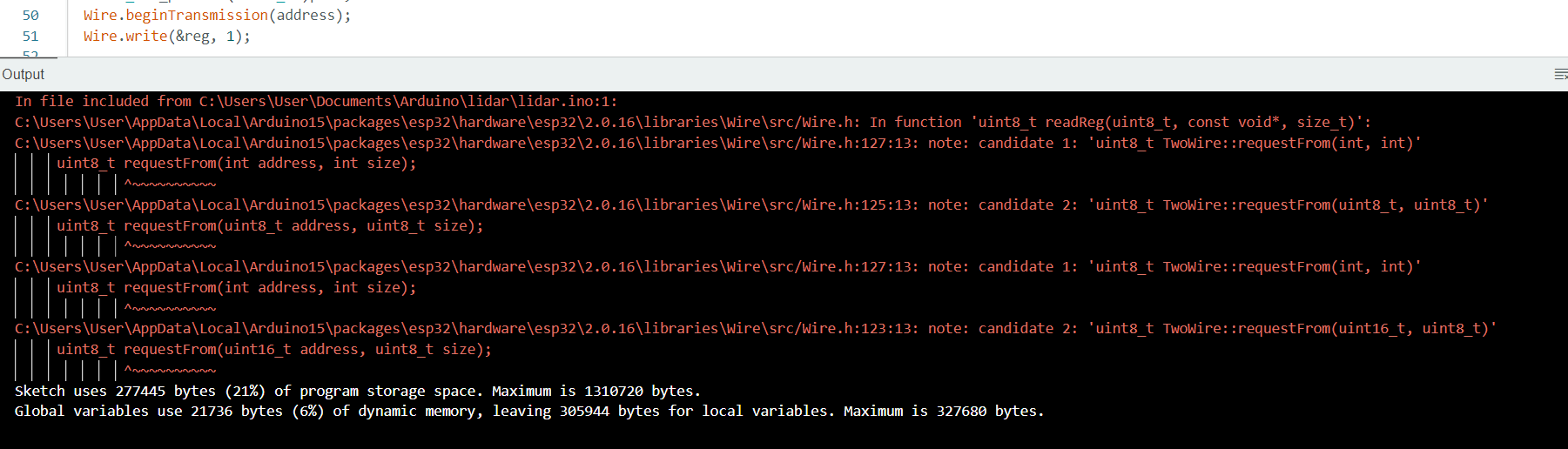Click the "Maximum is 1310720 bytes" text

pos(596,392)
